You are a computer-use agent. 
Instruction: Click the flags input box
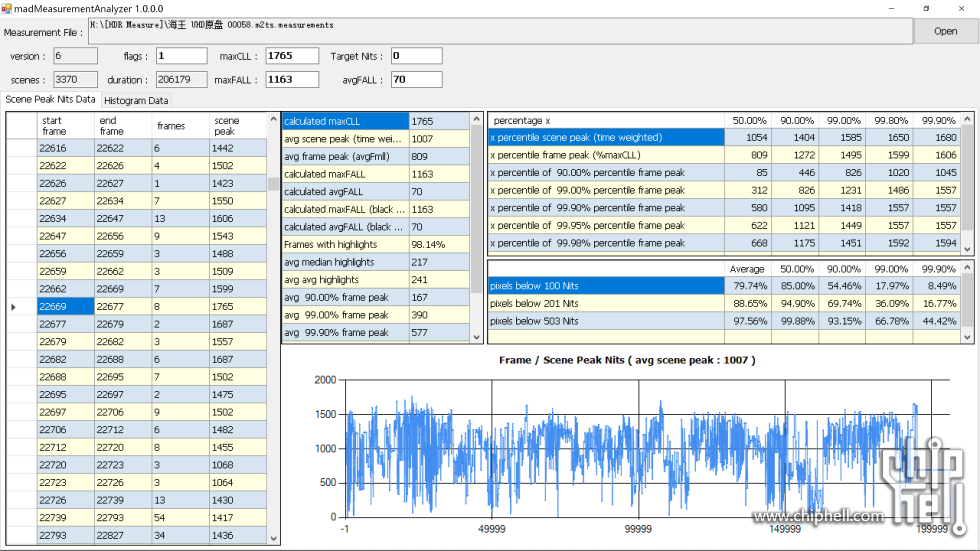pos(180,56)
